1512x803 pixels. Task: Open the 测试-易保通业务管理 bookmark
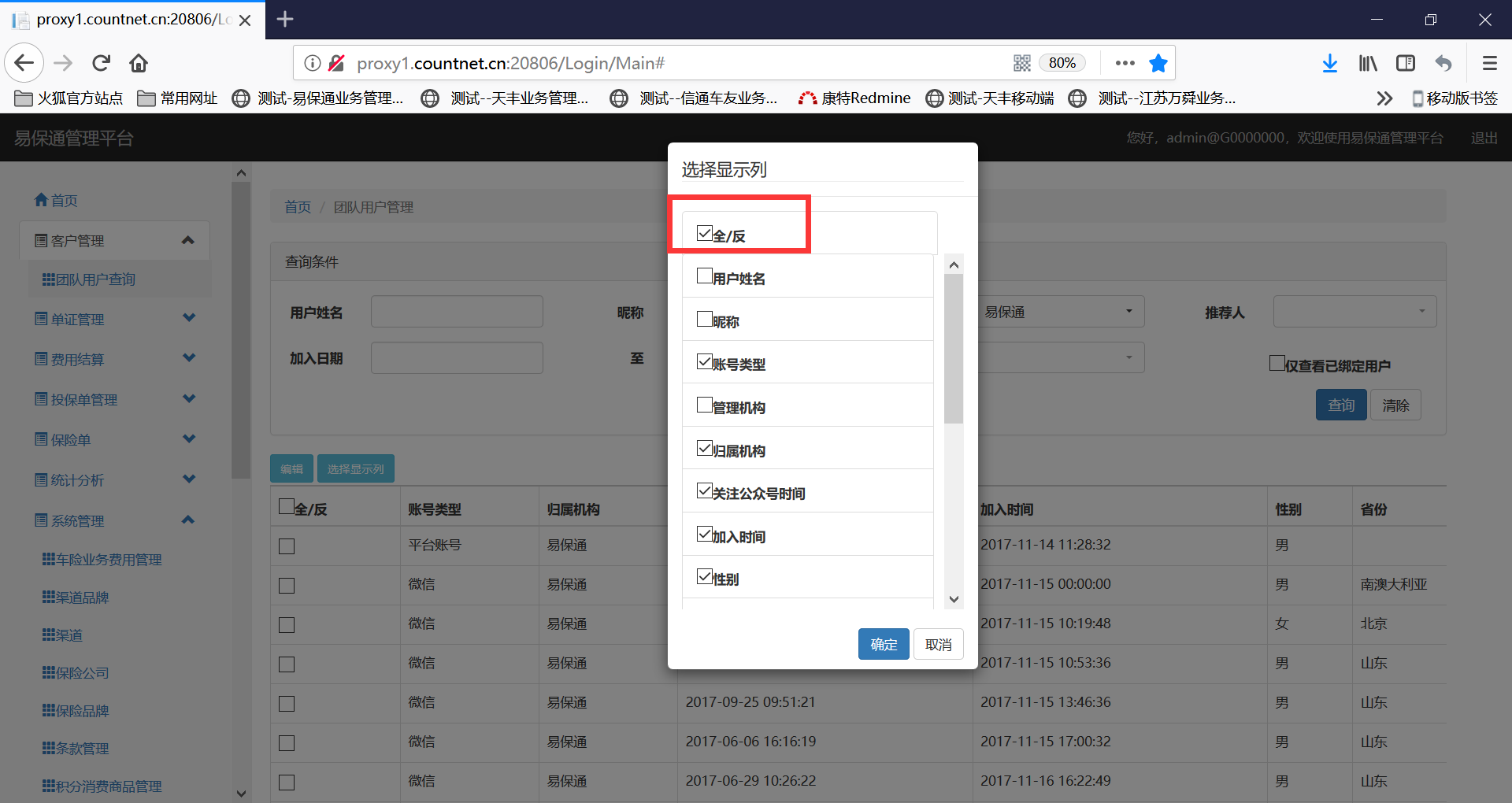[x=319, y=98]
